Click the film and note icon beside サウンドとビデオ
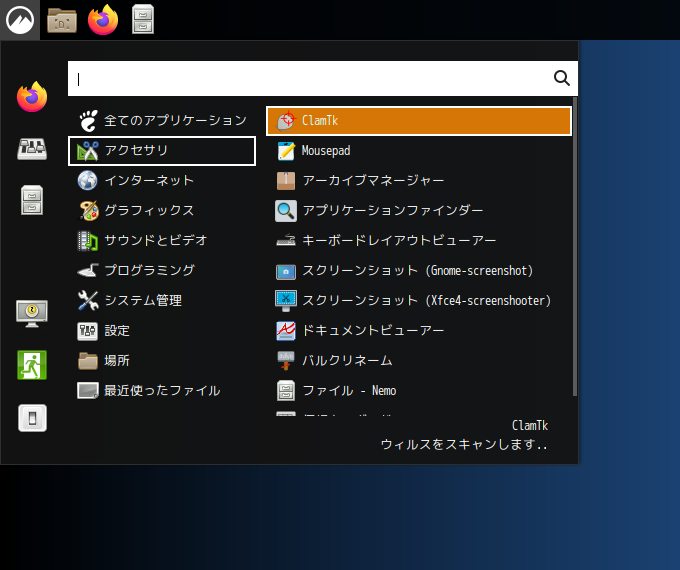This screenshot has height=570, width=680. click(88, 241)
